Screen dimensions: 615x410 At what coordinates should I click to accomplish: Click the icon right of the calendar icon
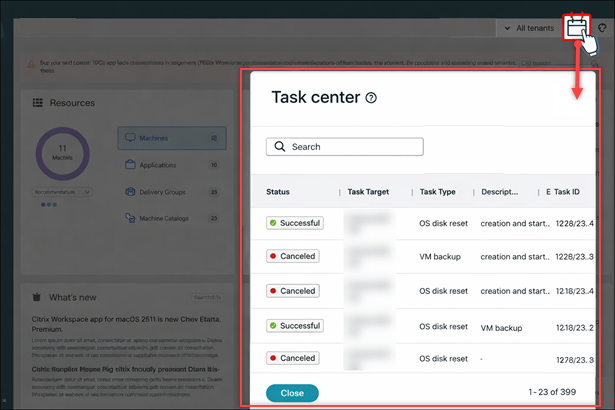[x=602, y=28]
